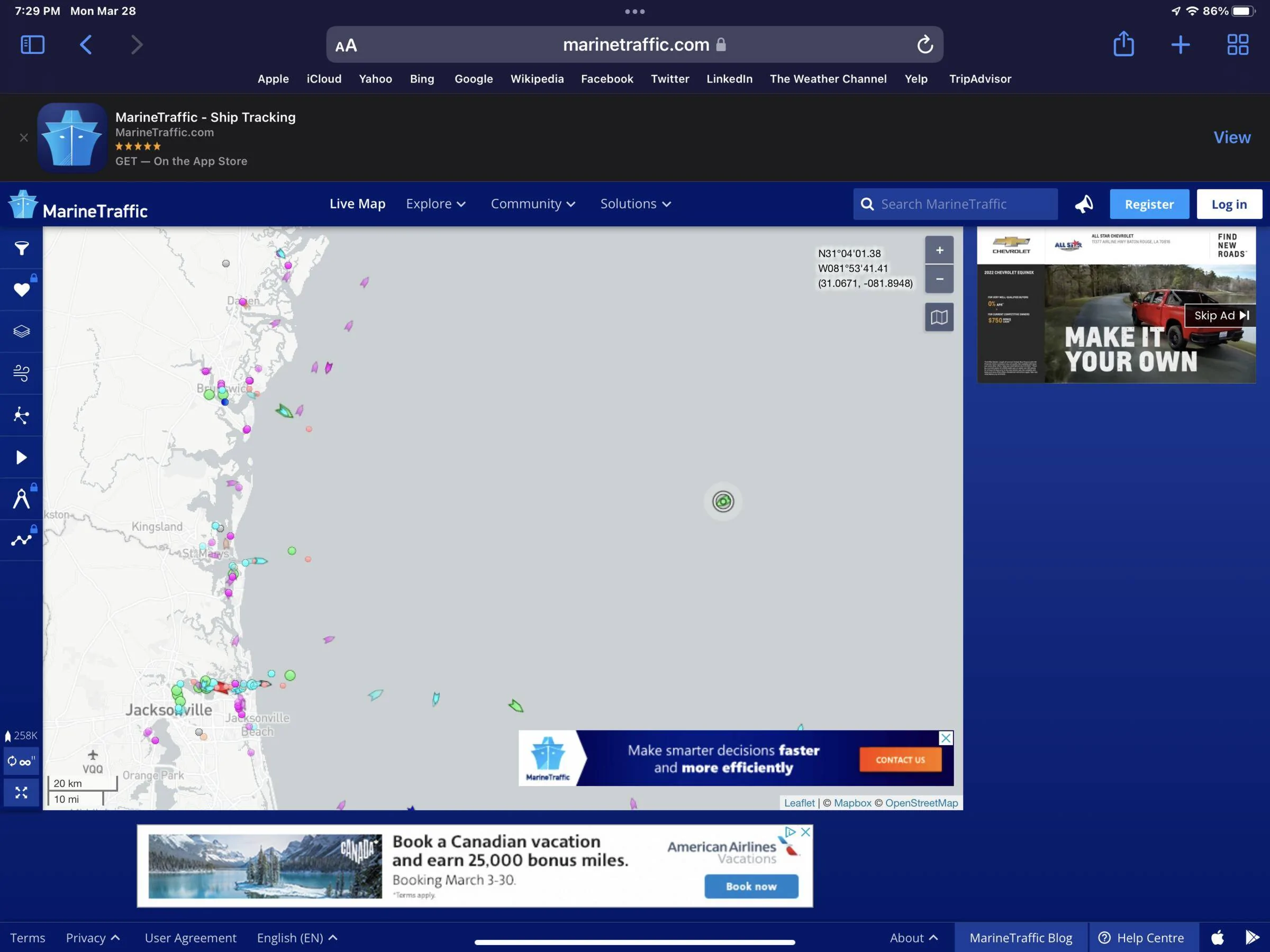The height and width of the screenshot is (952, 1270).
Task: Open the Safari share sheet
Action: pyautogui.click(x=1123, y=44)
